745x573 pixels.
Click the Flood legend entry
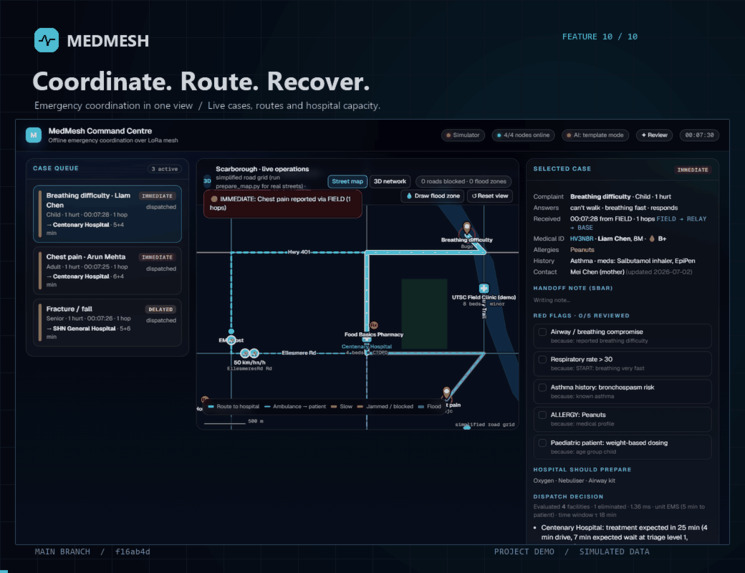[430, 407]
